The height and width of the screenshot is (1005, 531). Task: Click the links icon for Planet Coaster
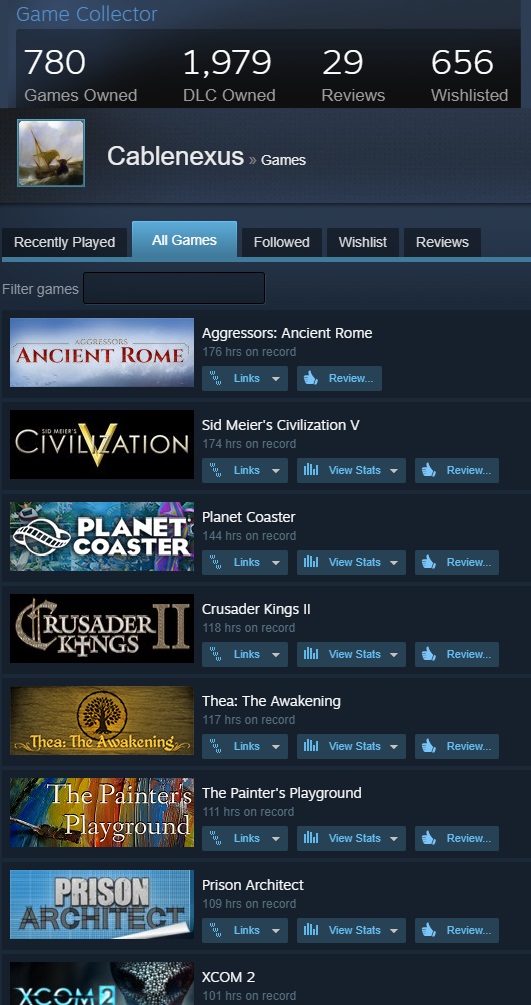216,562
